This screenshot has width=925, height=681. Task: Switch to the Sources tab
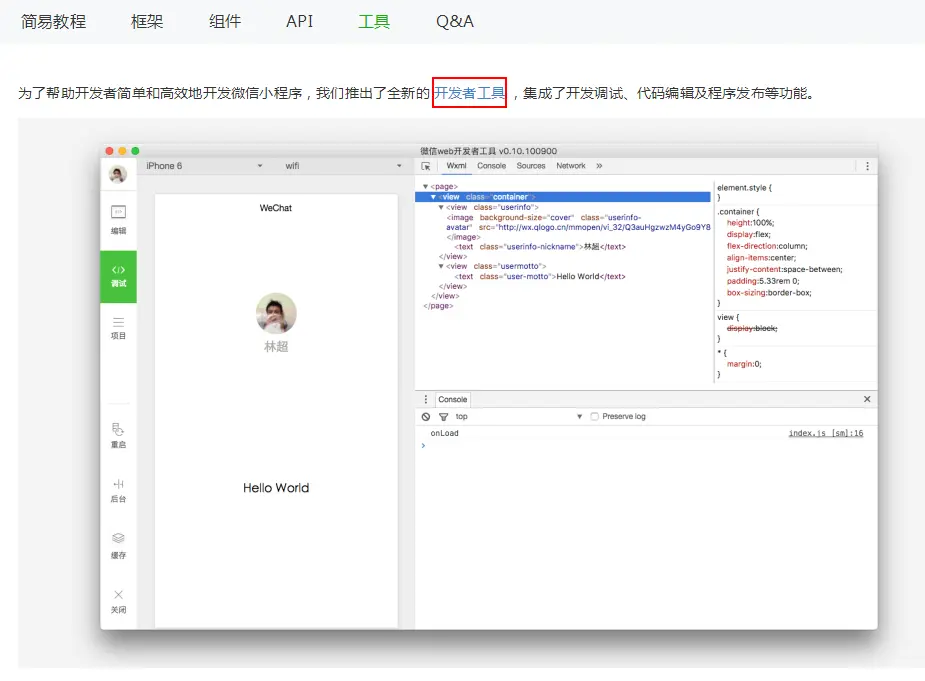coord(531,166)
